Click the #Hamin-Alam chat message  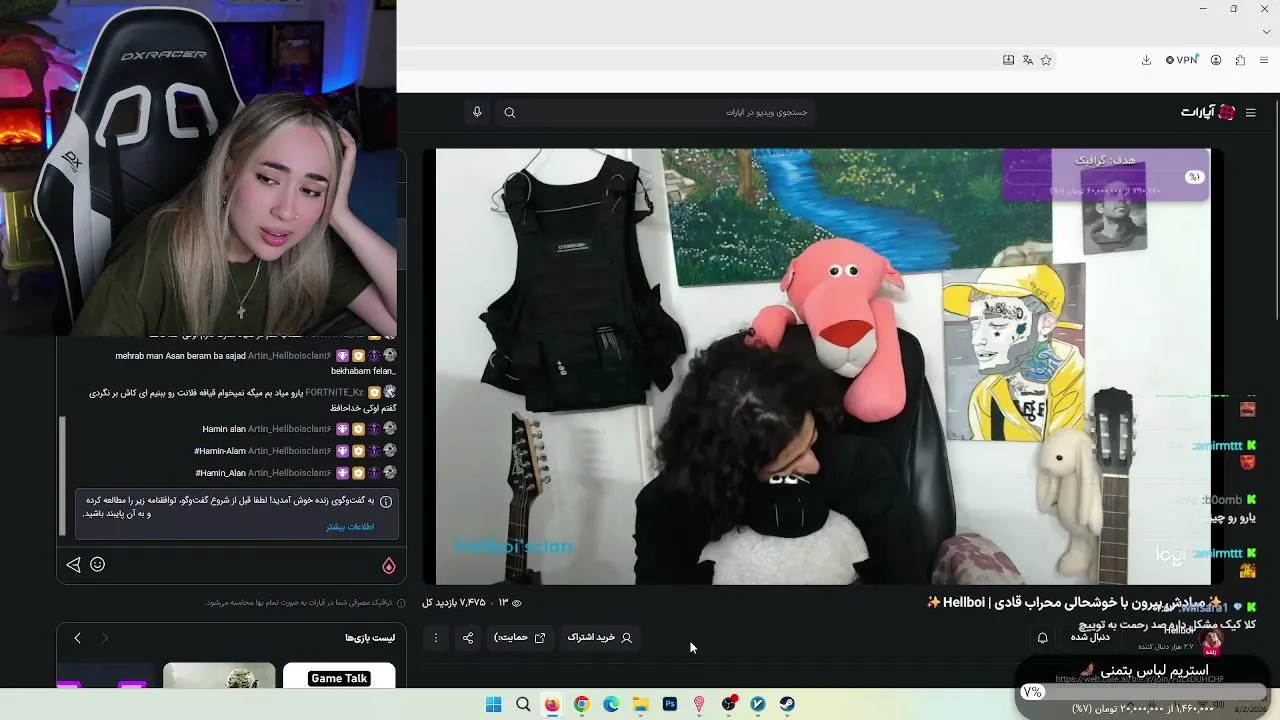click(220, 451)
